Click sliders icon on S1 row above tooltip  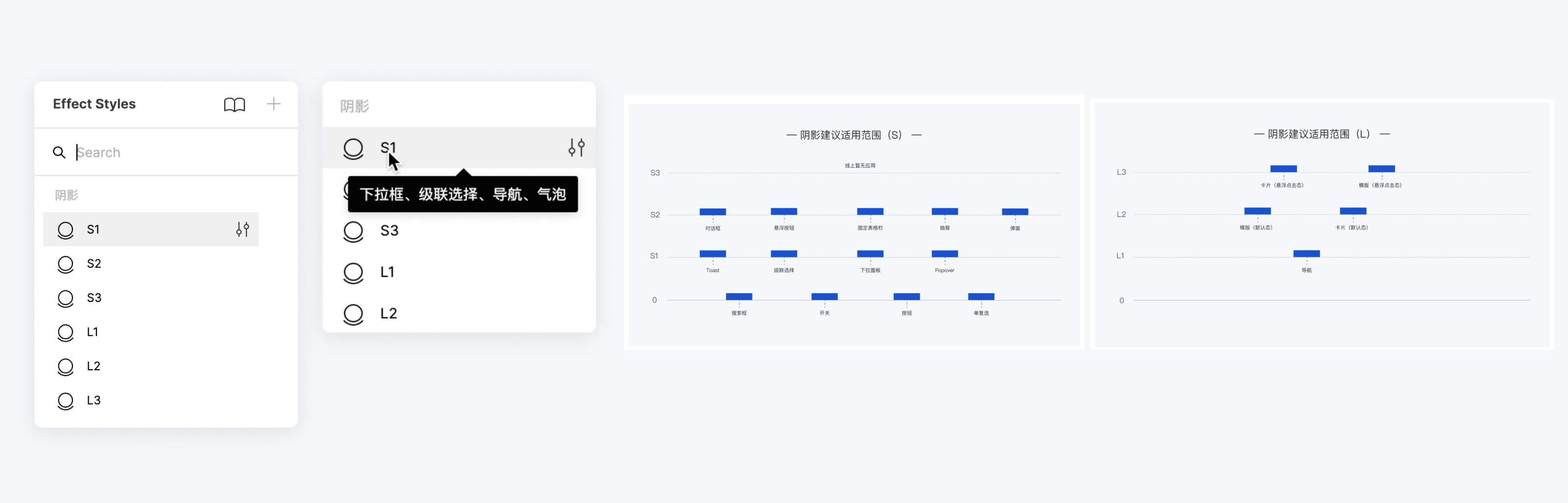[x=576, y=148]
